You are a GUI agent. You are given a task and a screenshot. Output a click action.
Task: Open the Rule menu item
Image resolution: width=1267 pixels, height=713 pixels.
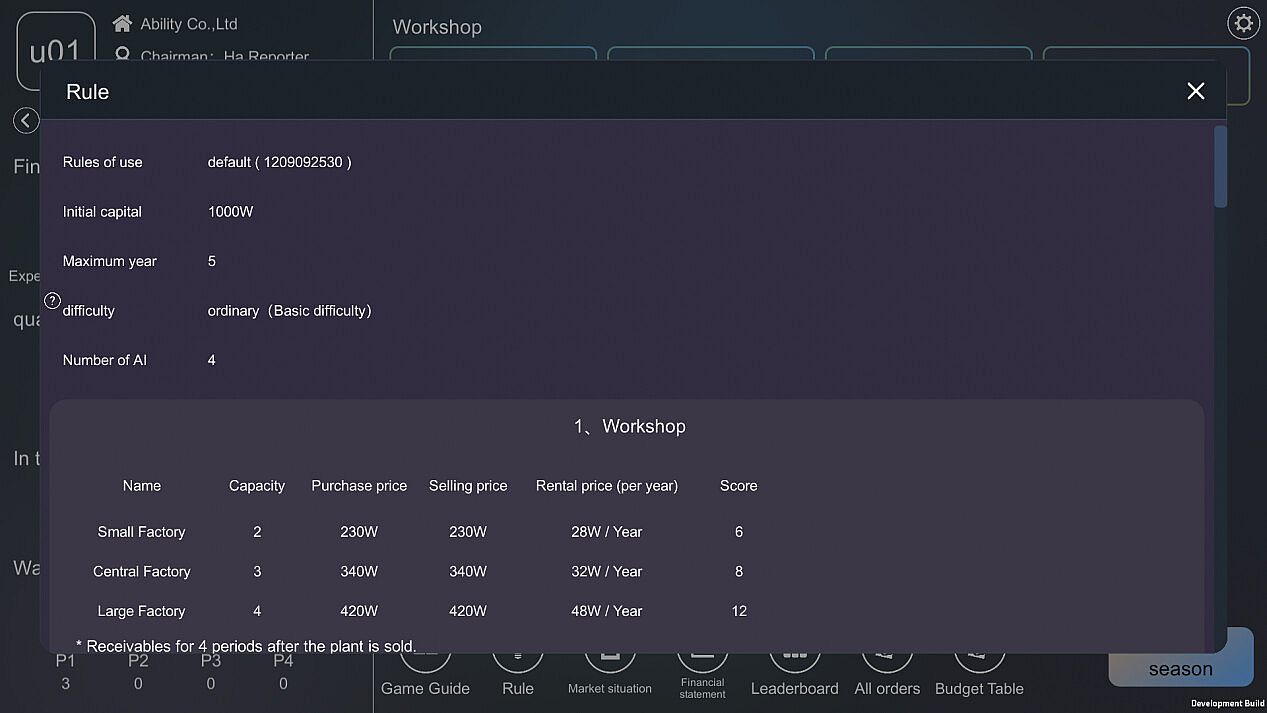[x=517, y=688]
